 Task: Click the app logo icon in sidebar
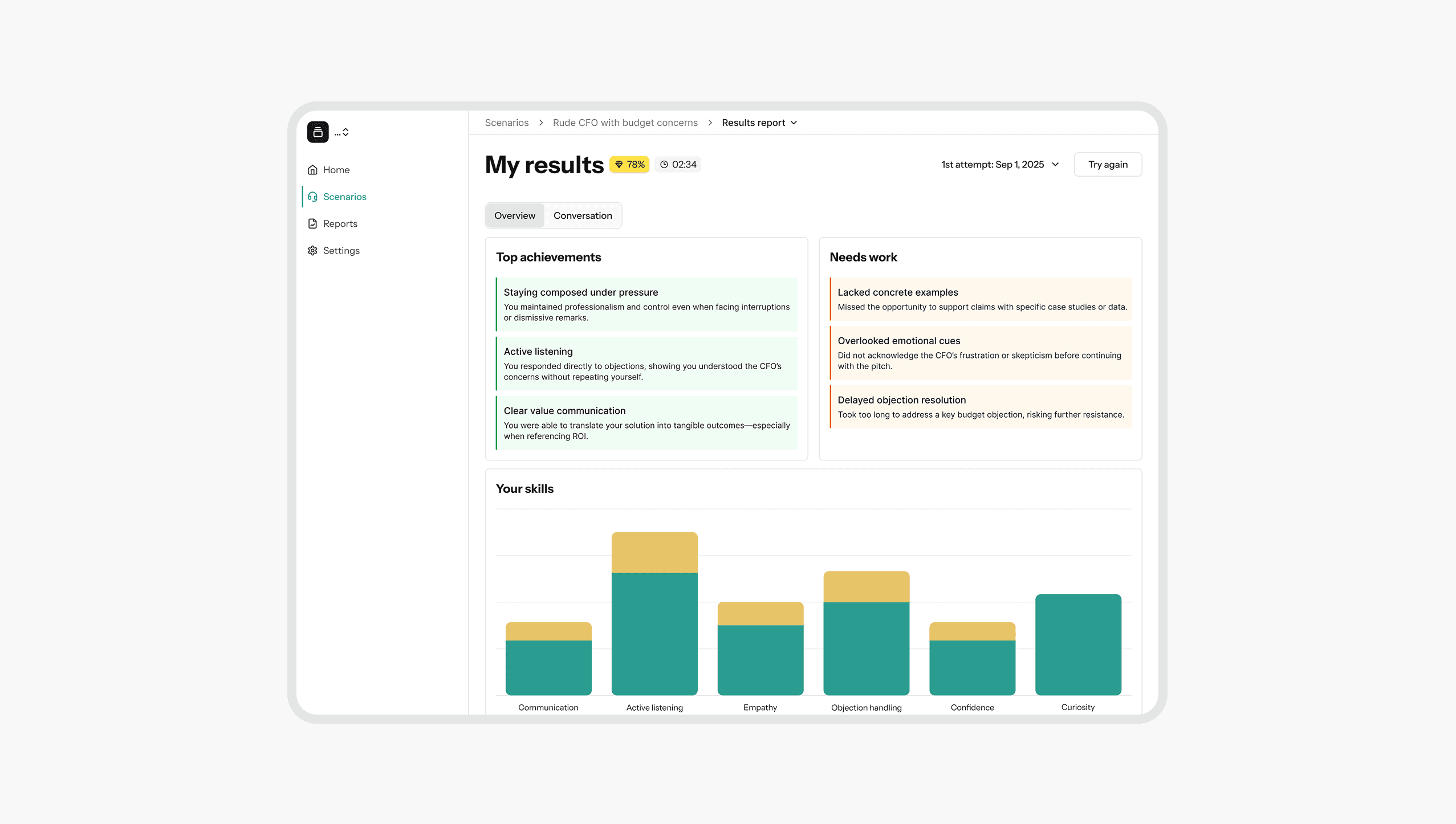(x=318, y=132)
